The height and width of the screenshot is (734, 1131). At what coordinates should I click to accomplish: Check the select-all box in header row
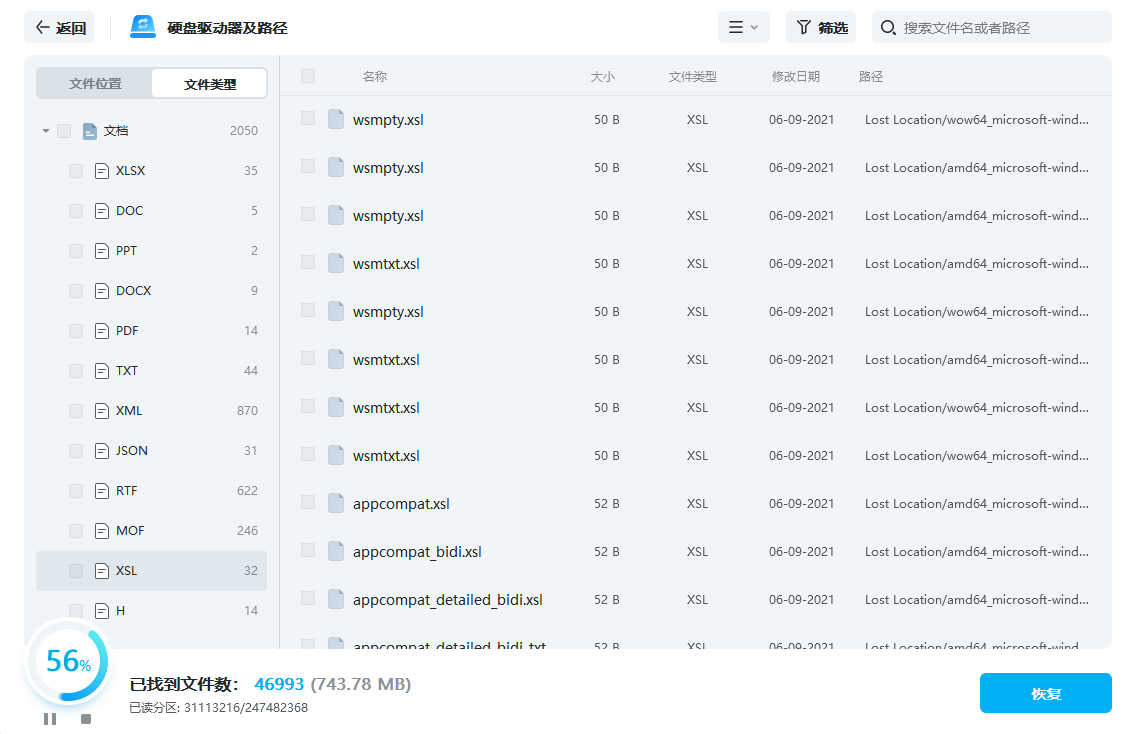[x=308, y=76]
